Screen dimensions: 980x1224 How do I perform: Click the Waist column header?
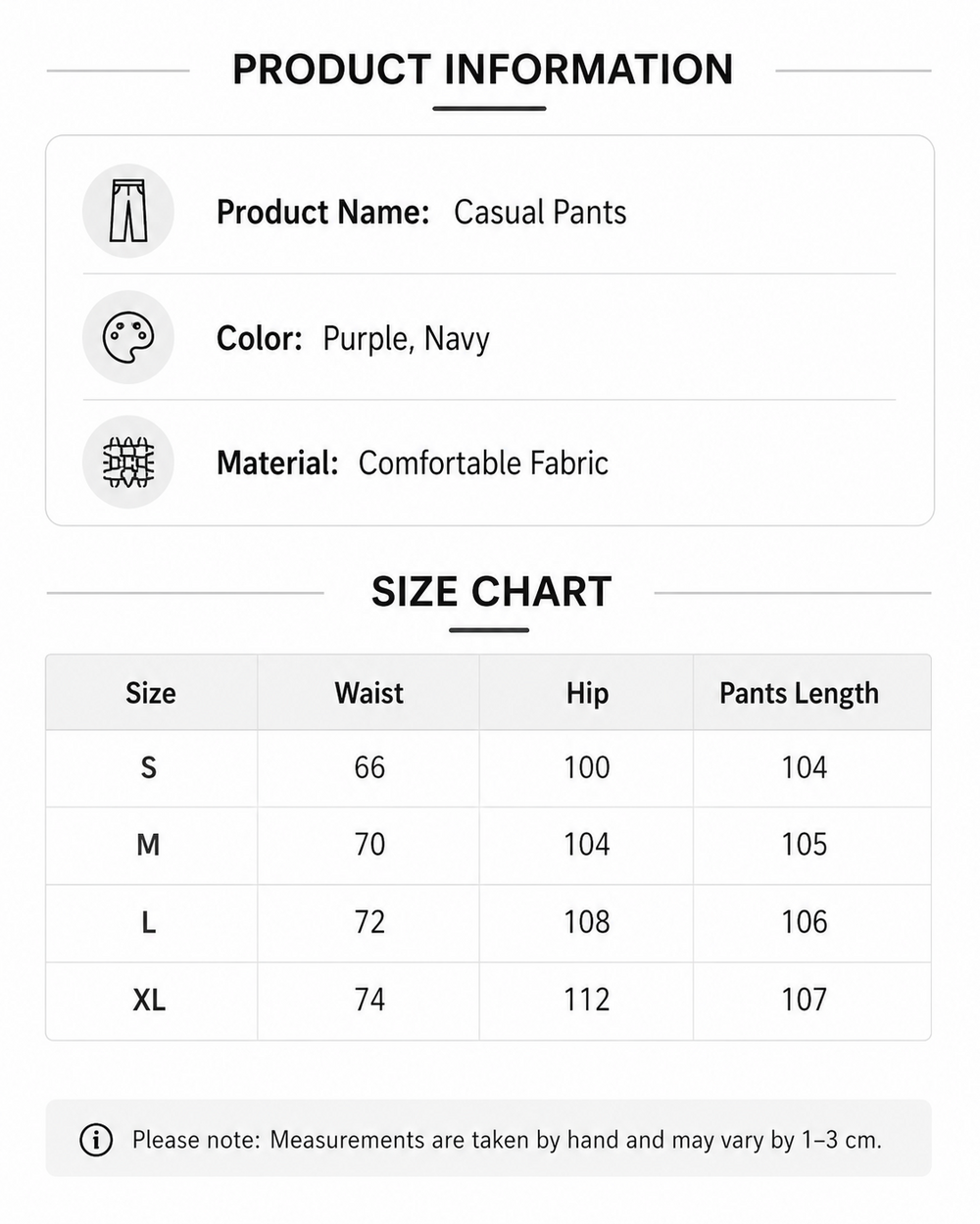point(368,693)
